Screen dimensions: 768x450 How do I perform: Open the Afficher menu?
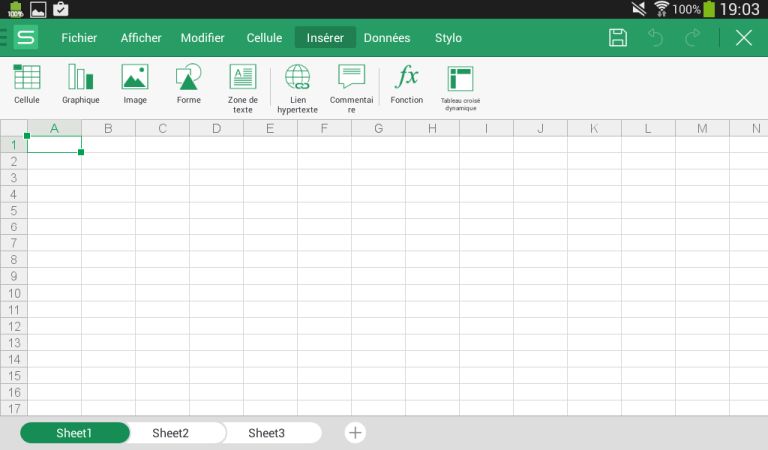click(x=141, y=38)
